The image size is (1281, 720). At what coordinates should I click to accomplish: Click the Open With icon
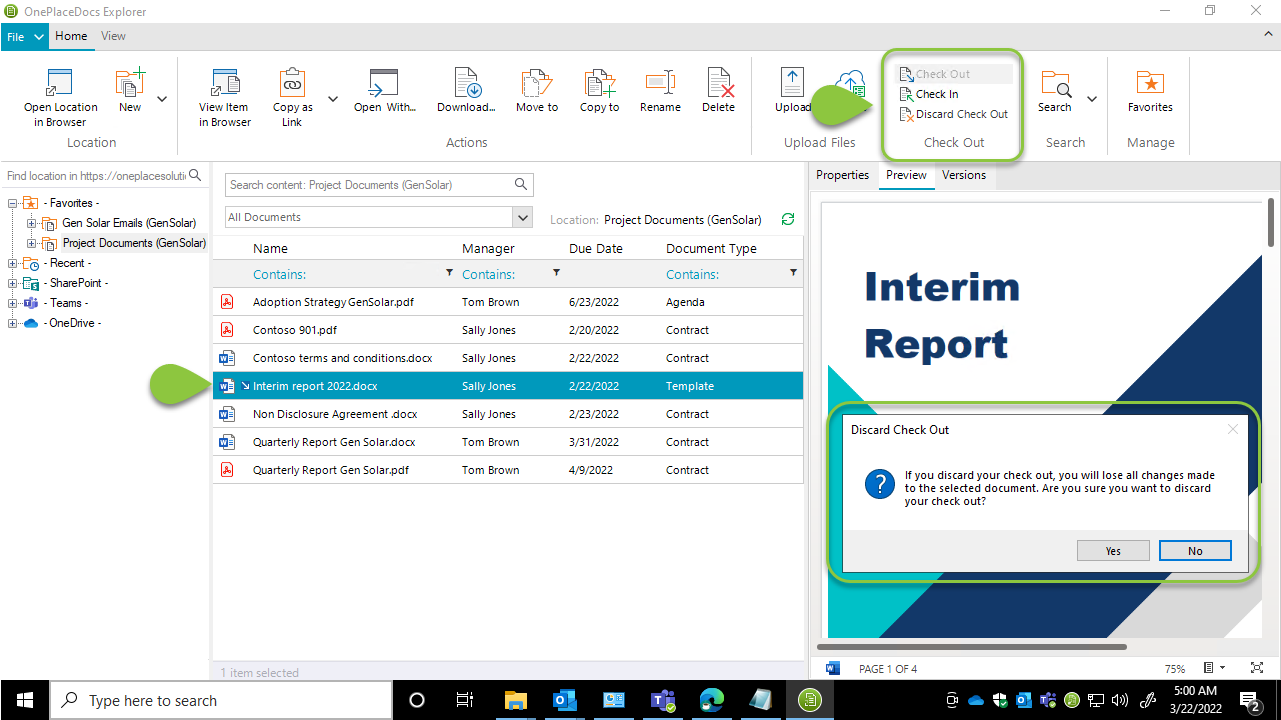(384, 83)
